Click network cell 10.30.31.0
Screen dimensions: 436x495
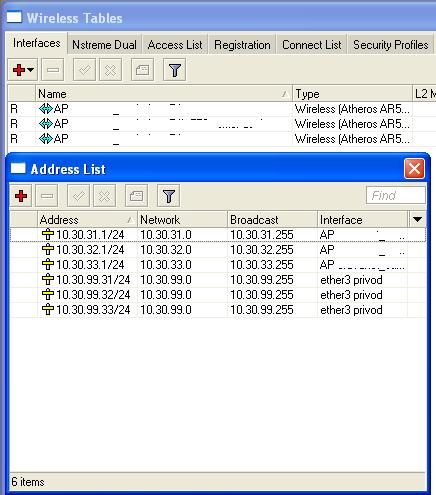point(166,235)
